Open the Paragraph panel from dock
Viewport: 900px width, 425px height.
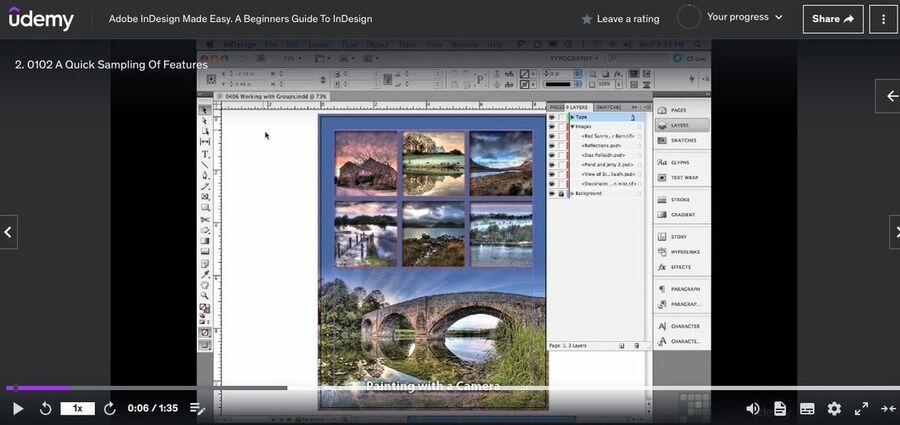pos(681,289)
